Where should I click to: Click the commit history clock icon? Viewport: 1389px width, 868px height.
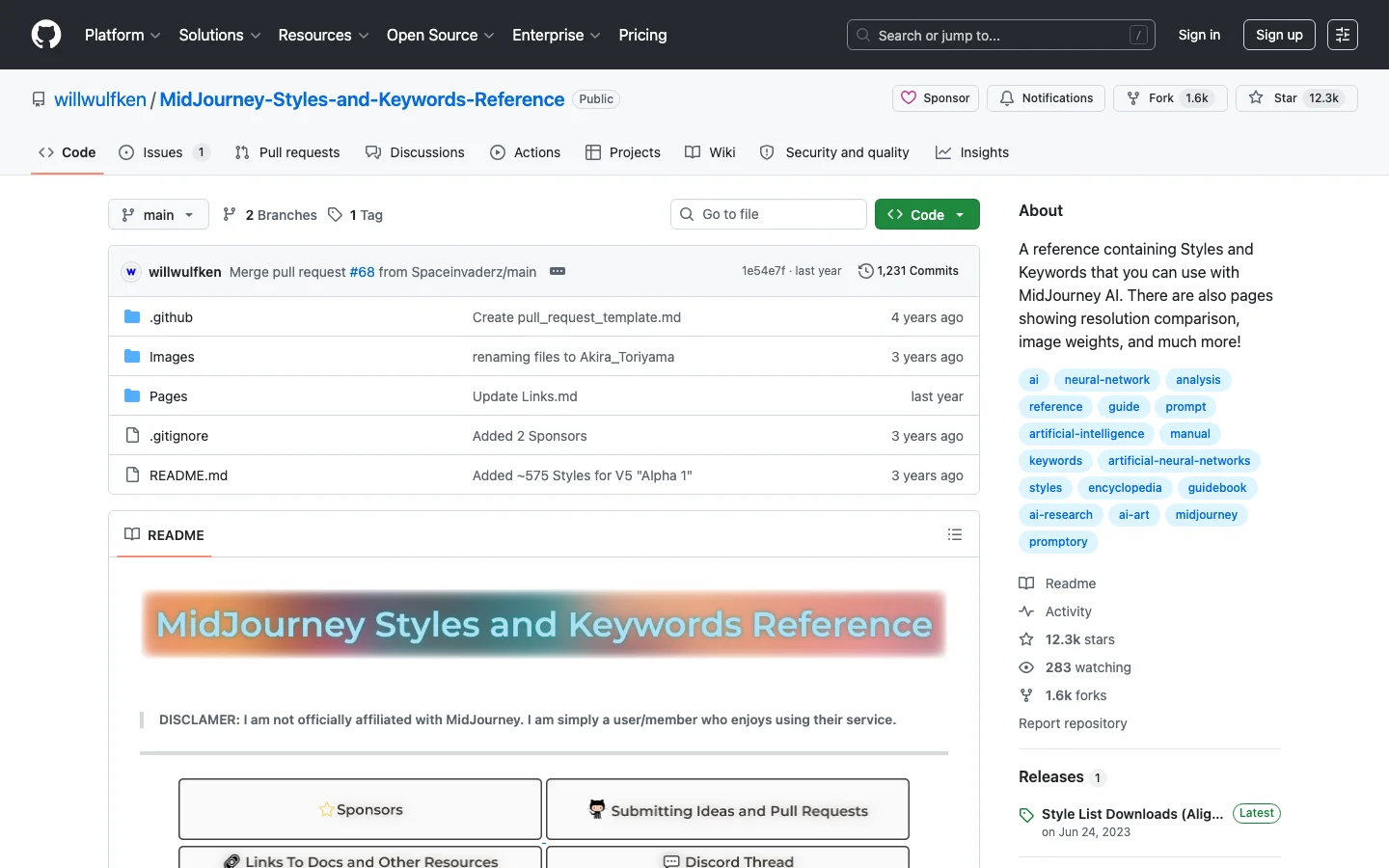coord(865,271)
